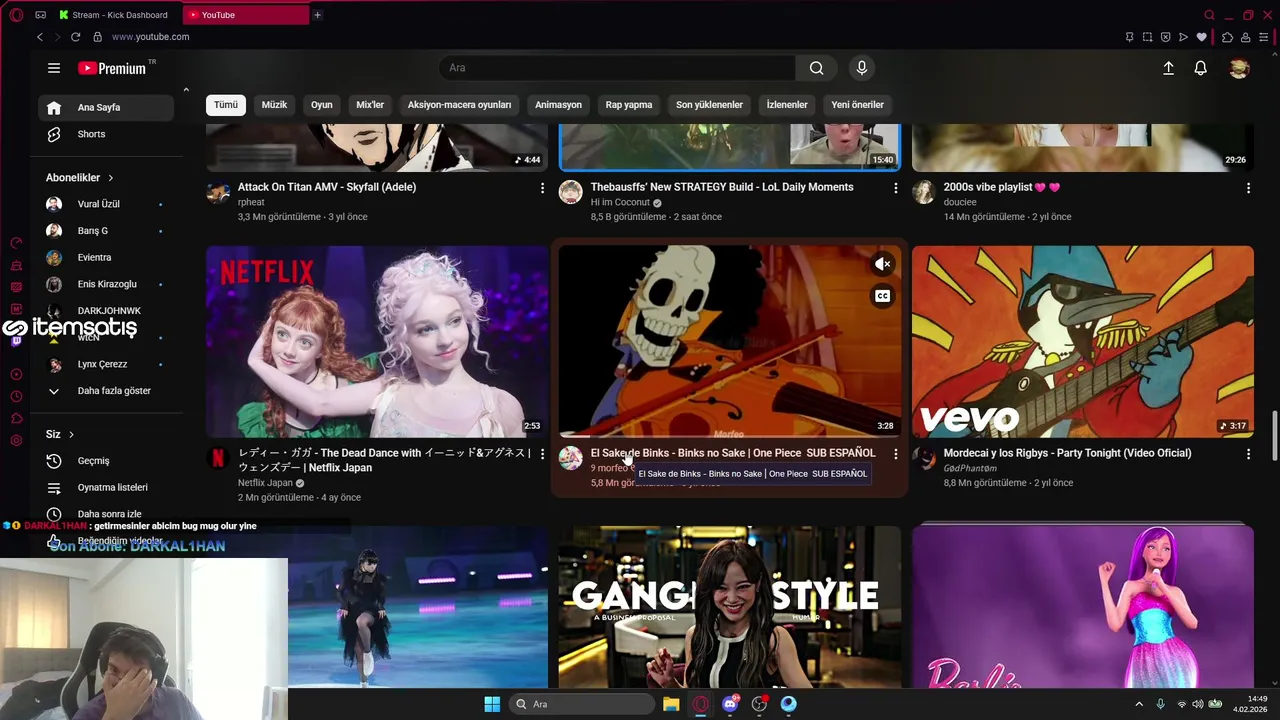The height and width of the screenshot is (720, 1280).
Task: Open more options for Mordecai y los Rigbys
Action: 1248,454
